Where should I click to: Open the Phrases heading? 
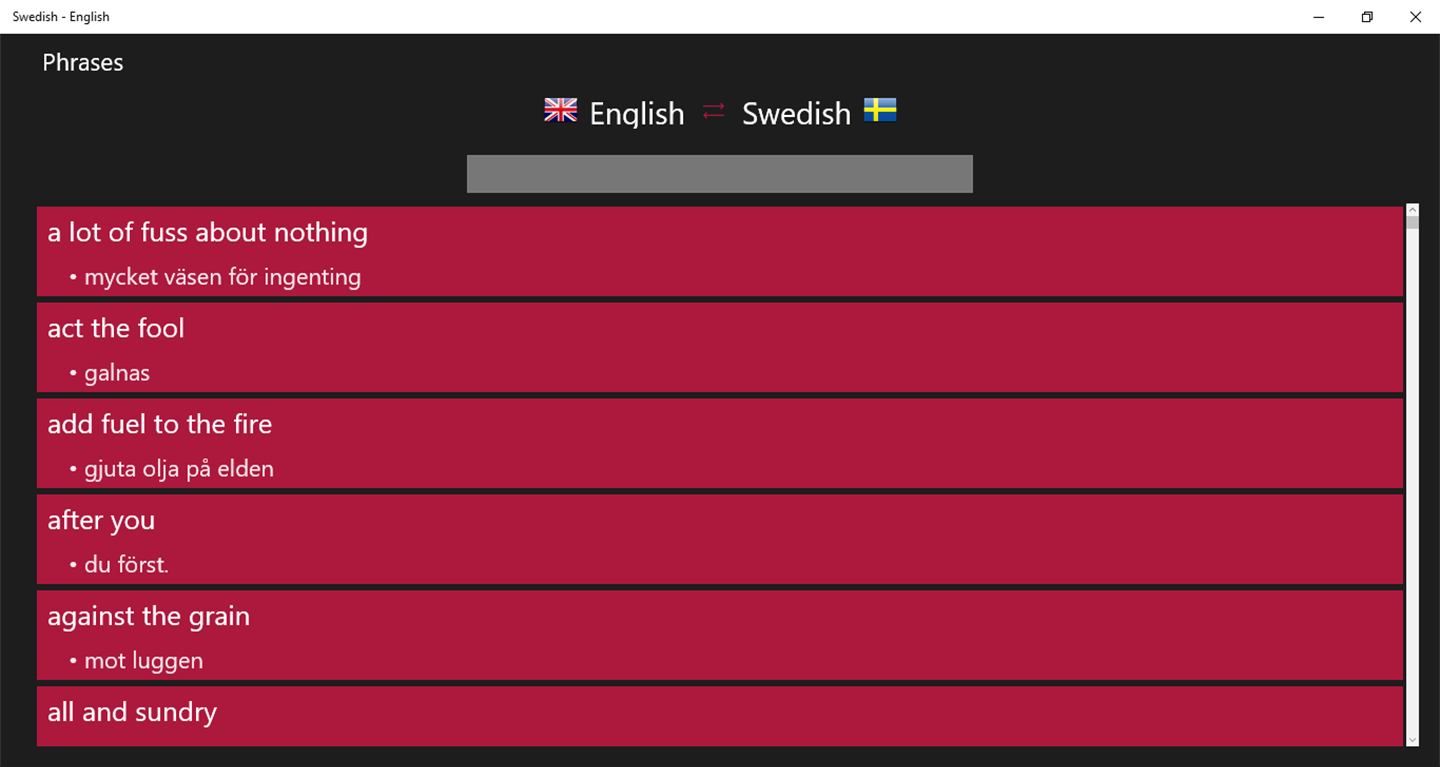point(83,62)
